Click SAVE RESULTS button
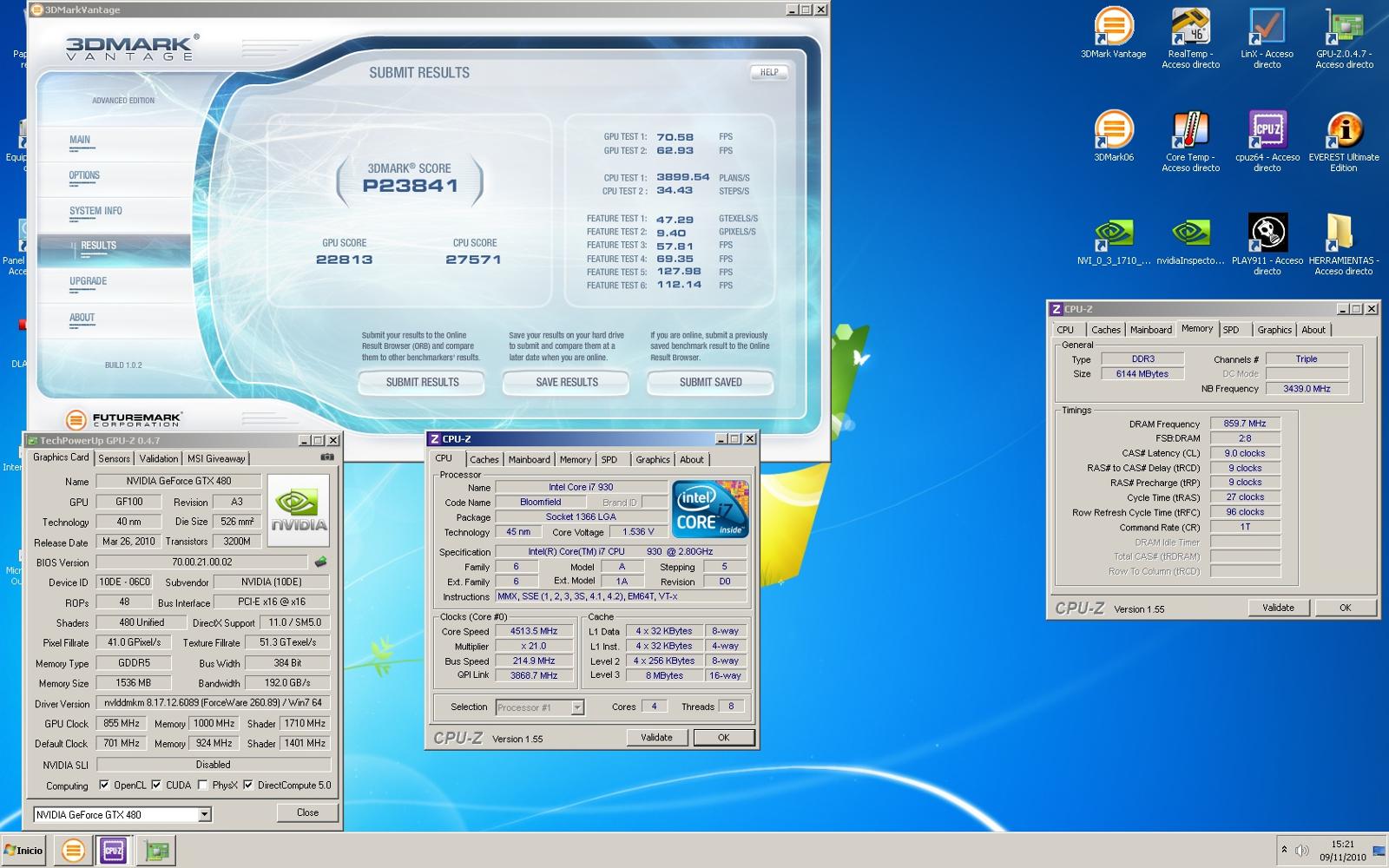1389x868 pixels. (x=566, y=382)
